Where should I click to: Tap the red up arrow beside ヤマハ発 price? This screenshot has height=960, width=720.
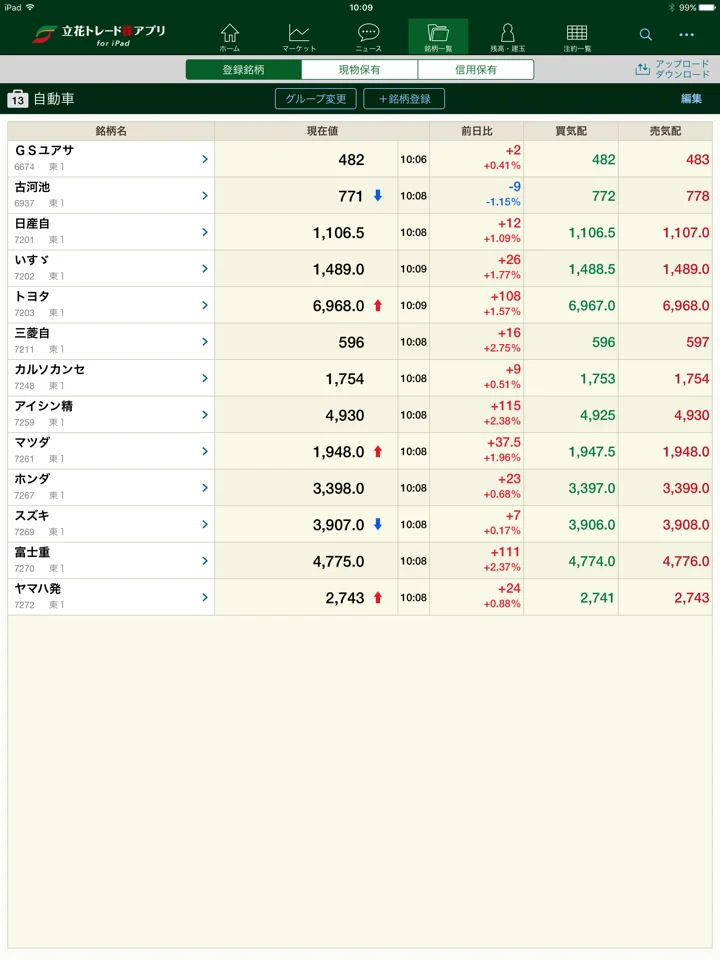click(378, 598)
